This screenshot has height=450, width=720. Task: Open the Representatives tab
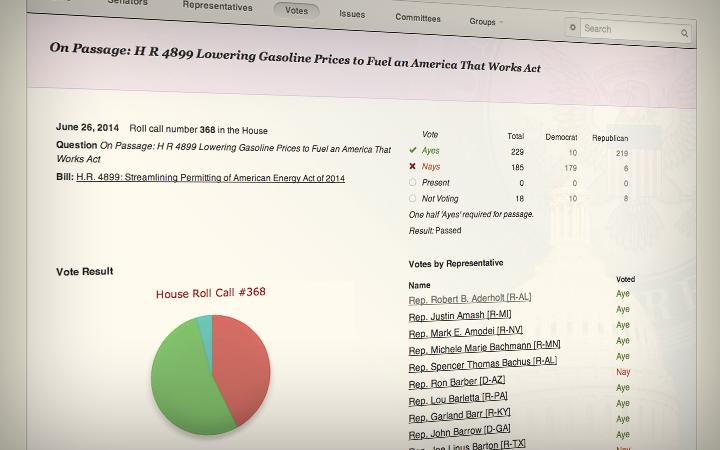[x=218, y=5]
